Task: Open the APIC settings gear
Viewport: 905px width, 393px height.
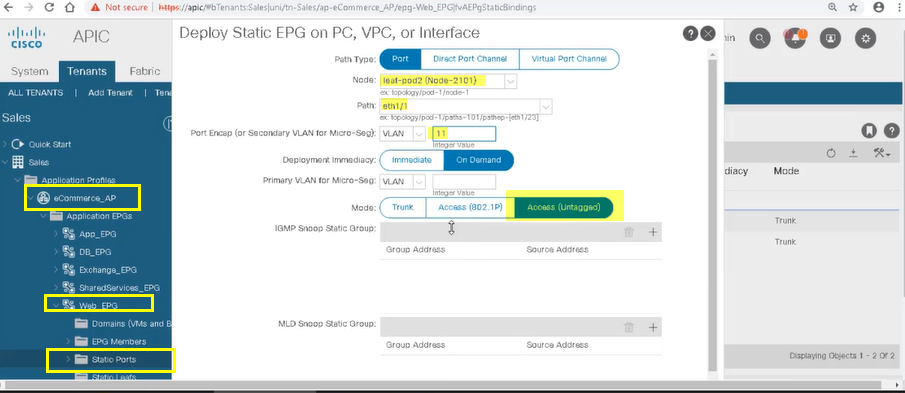Action: tap(865, 39)
